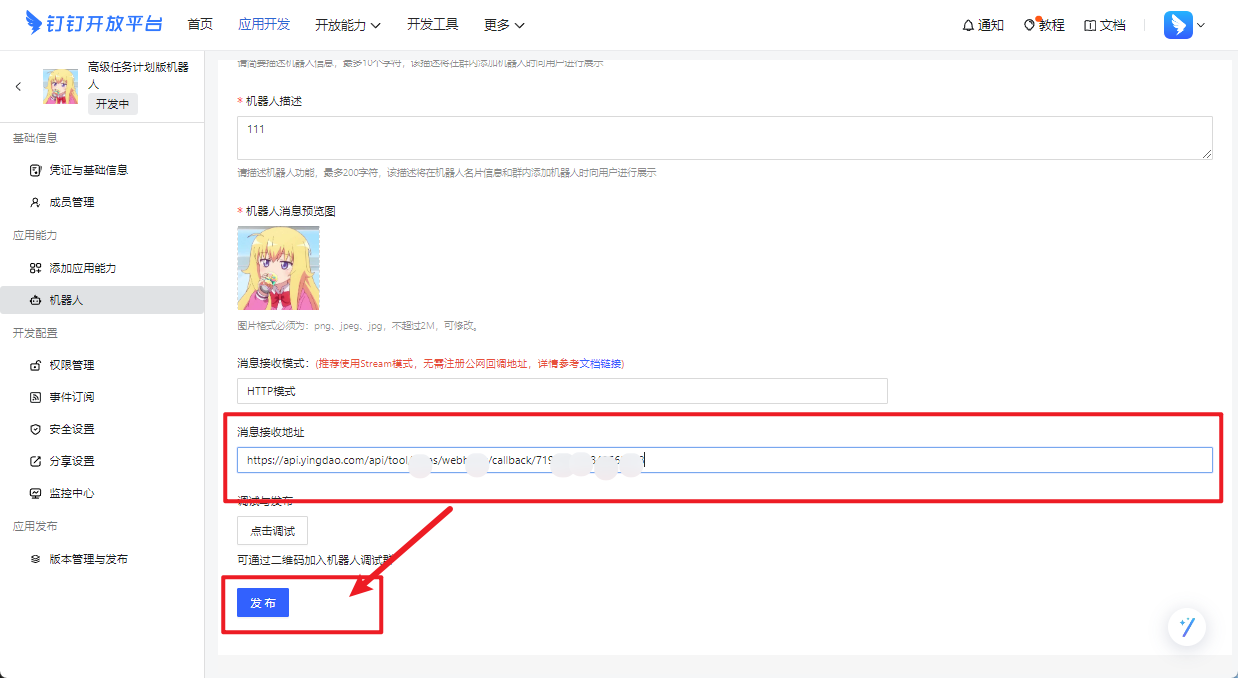Click the 凭证与基础信息 credential icon
Image resolution: width=1238 pixels, height=678 pixels.
click(36, 170)
